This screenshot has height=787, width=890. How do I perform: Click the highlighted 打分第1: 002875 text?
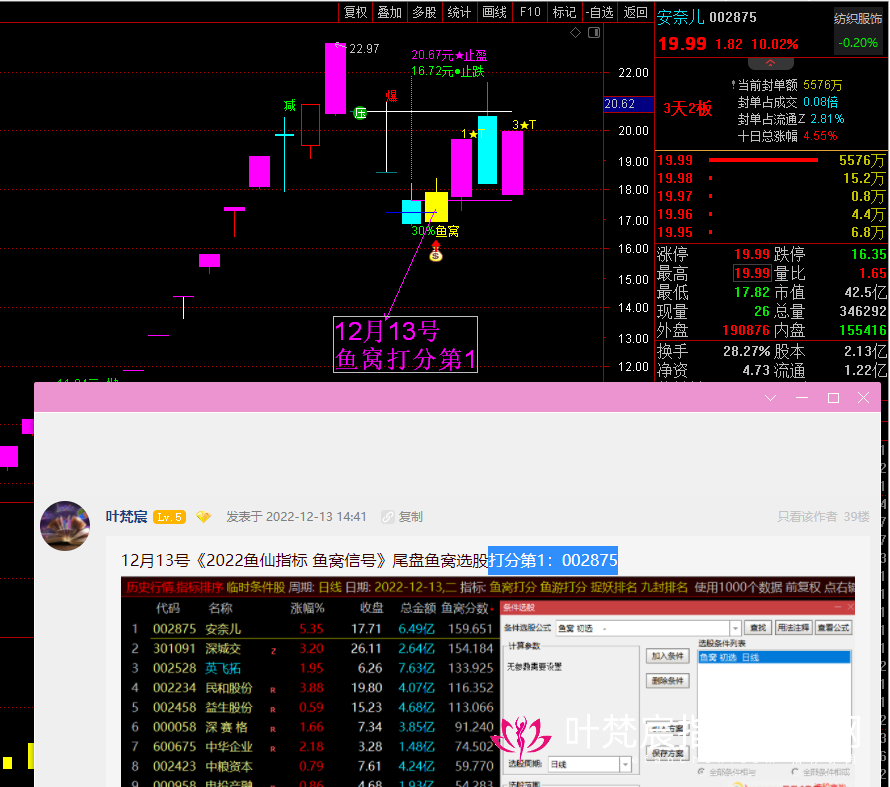click(x=553, y=561)
